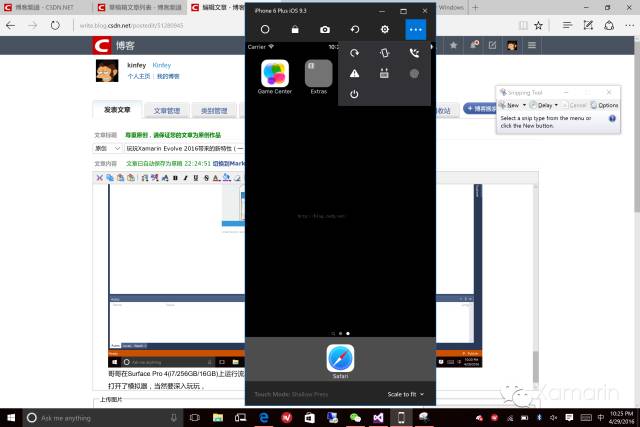Tap the Home button in the iOS simulator toolbar
Image resolution: width=640 pixels, height=427 pixels.
point(265,29)
